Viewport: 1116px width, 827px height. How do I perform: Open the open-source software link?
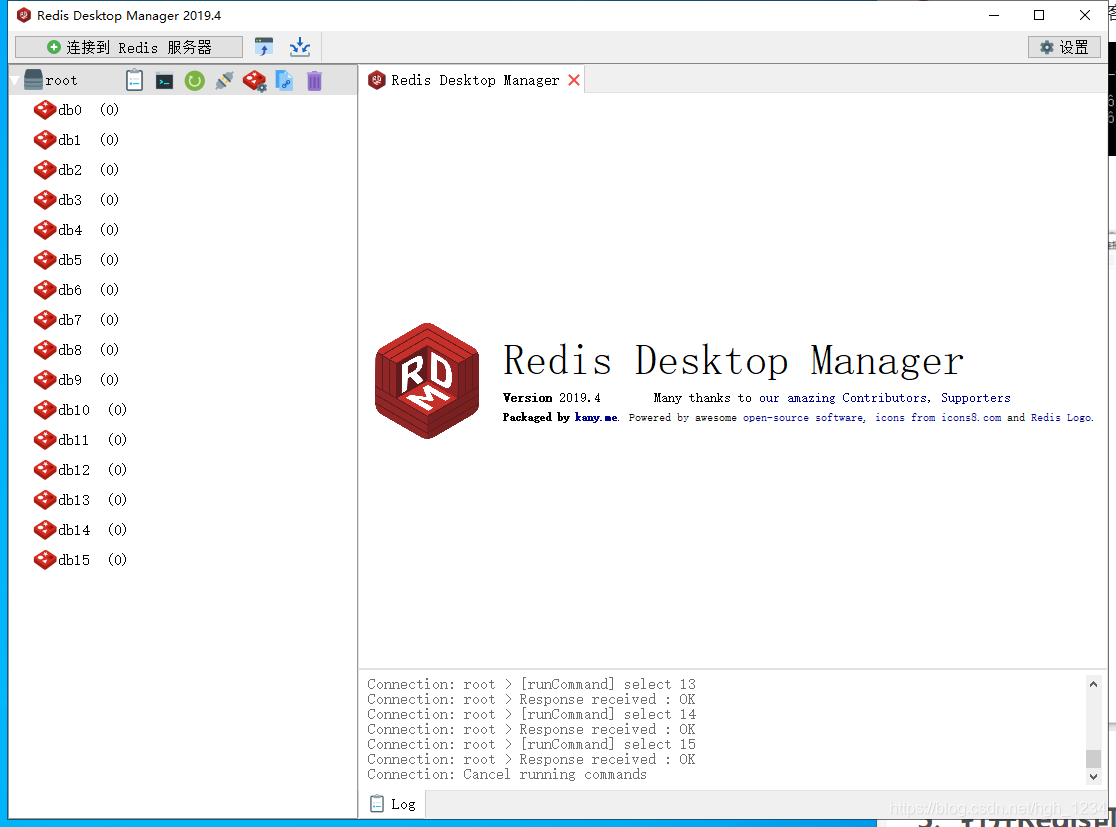[x=803, y=417]
